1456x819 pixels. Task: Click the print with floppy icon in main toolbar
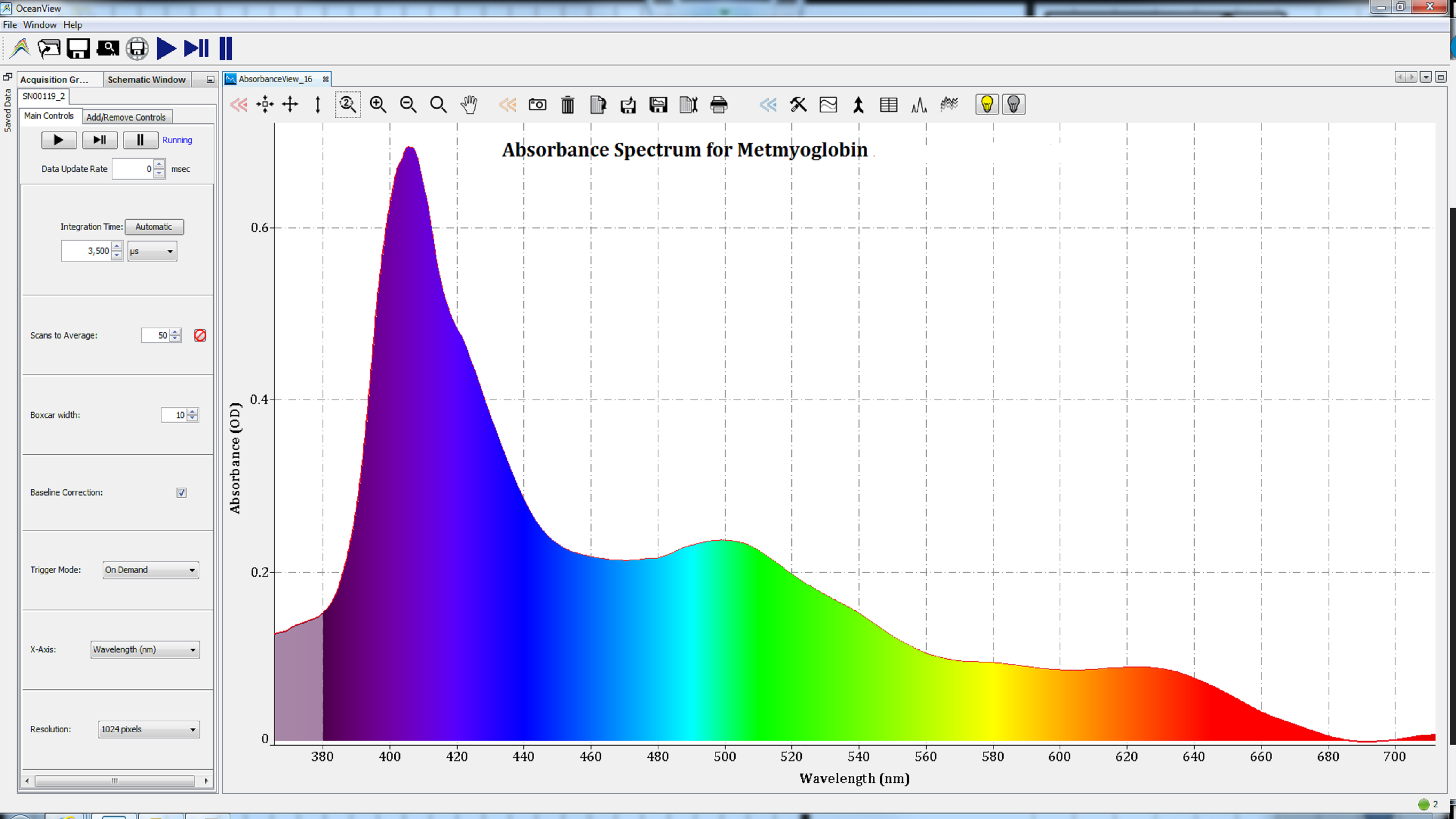coord(137,49)
